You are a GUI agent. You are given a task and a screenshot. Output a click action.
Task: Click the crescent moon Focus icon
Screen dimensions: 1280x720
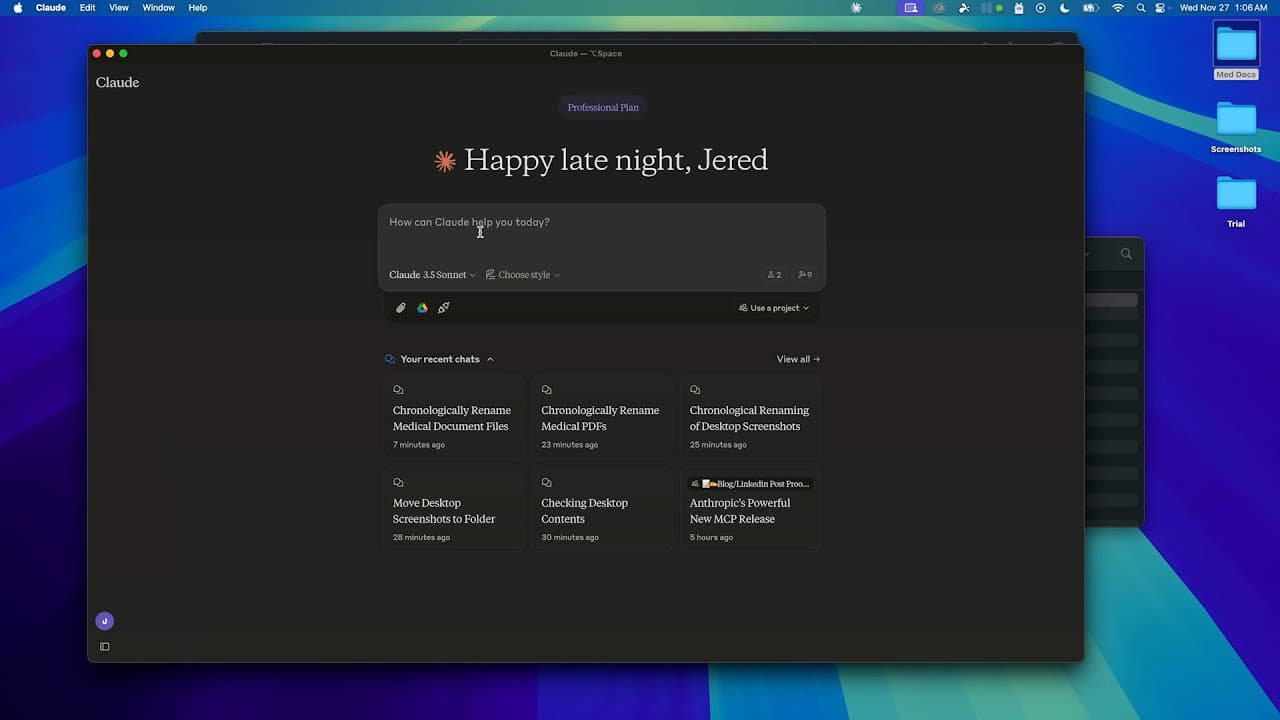click(x=1064, y=8)
